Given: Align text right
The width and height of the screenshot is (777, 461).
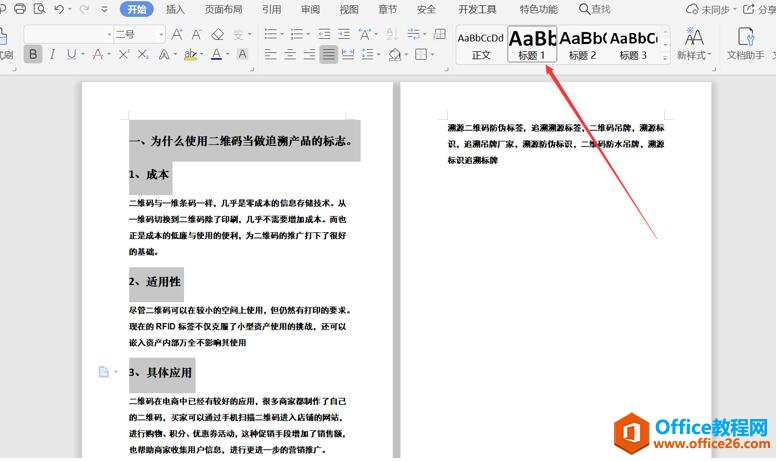Looking at the screenshot, I should pyautogui.click(x=309, y=54).
